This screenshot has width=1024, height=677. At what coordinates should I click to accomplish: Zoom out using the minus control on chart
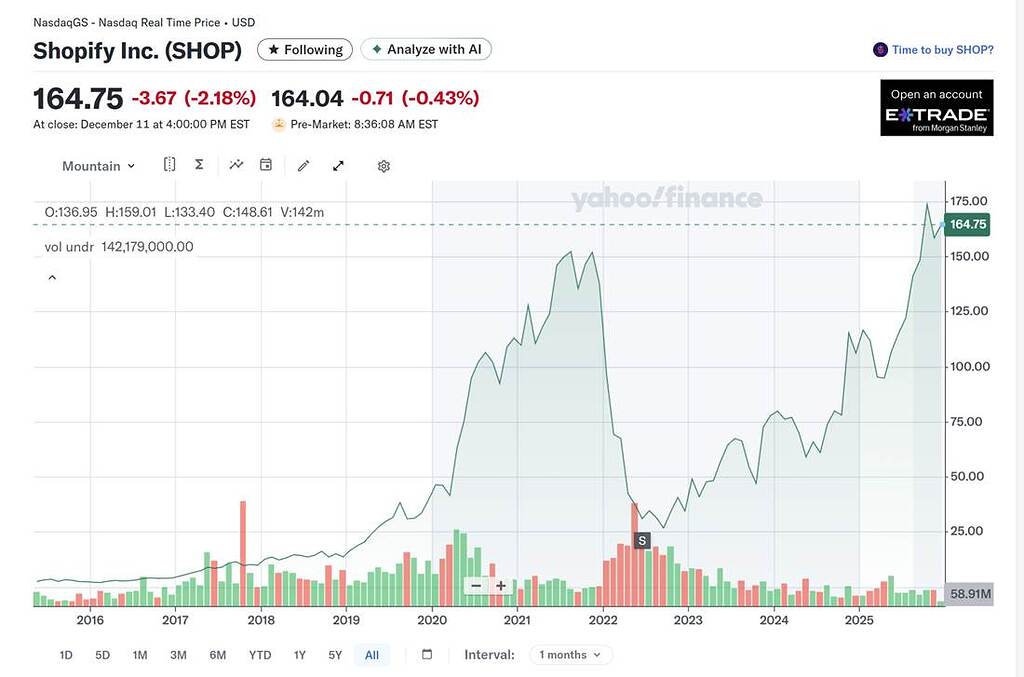474,584
